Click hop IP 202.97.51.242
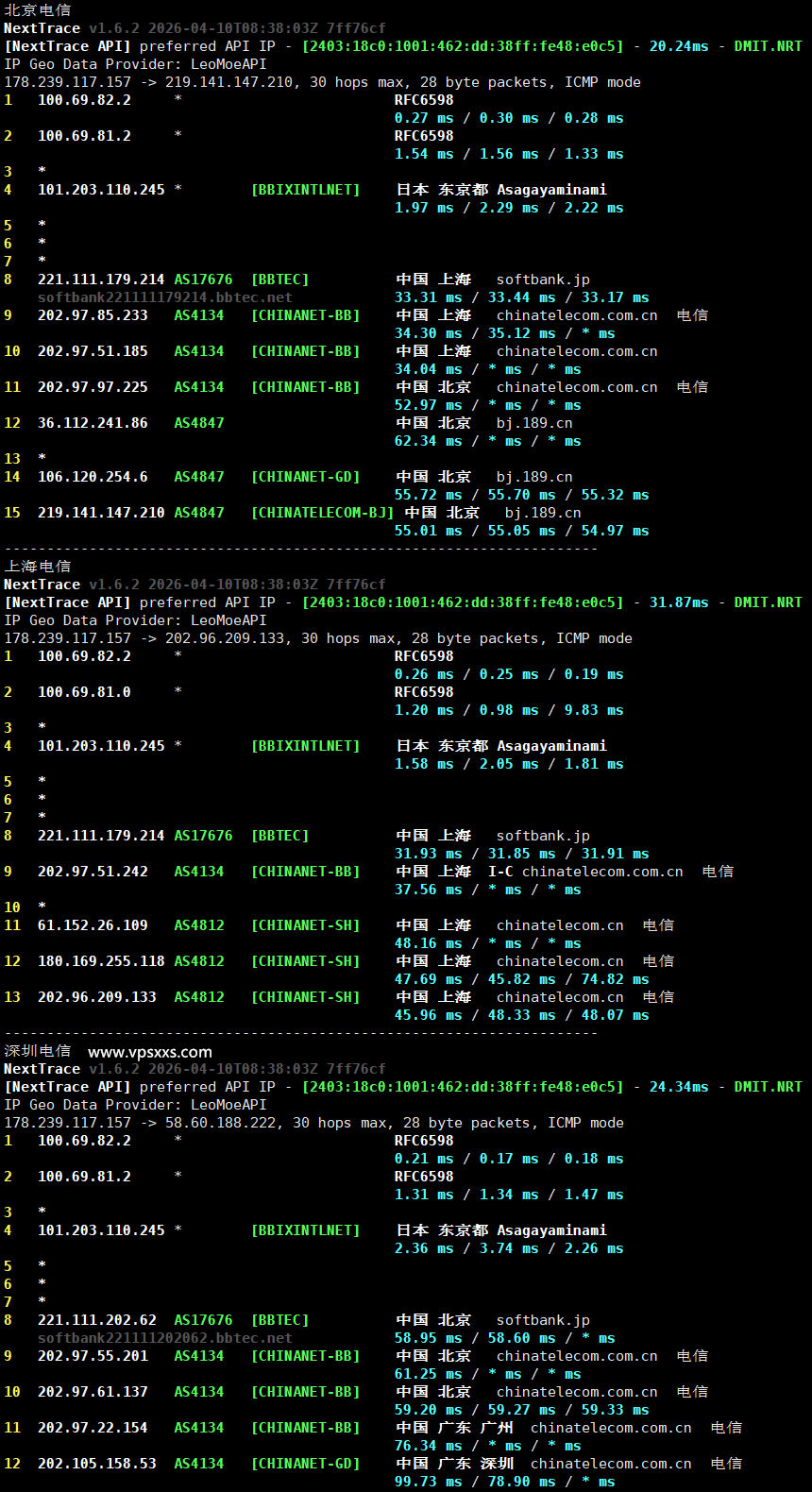812x1492 pixels. click(93, 872)
